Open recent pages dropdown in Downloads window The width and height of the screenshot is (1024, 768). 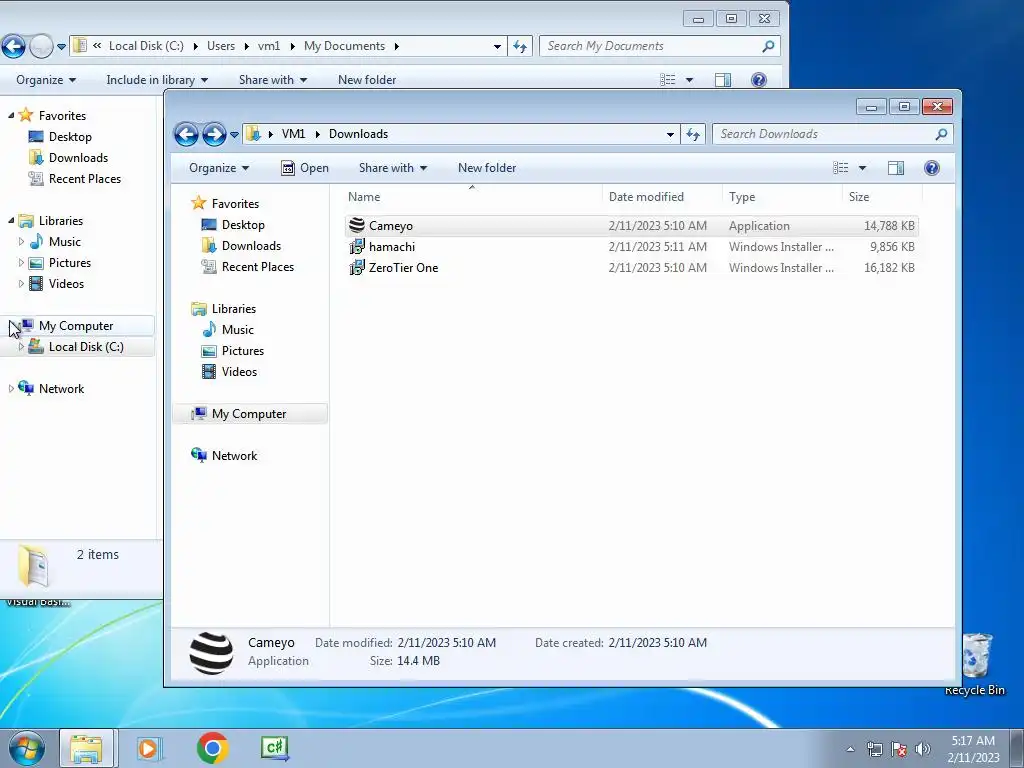pyautogui.click(x=234, y=135)
